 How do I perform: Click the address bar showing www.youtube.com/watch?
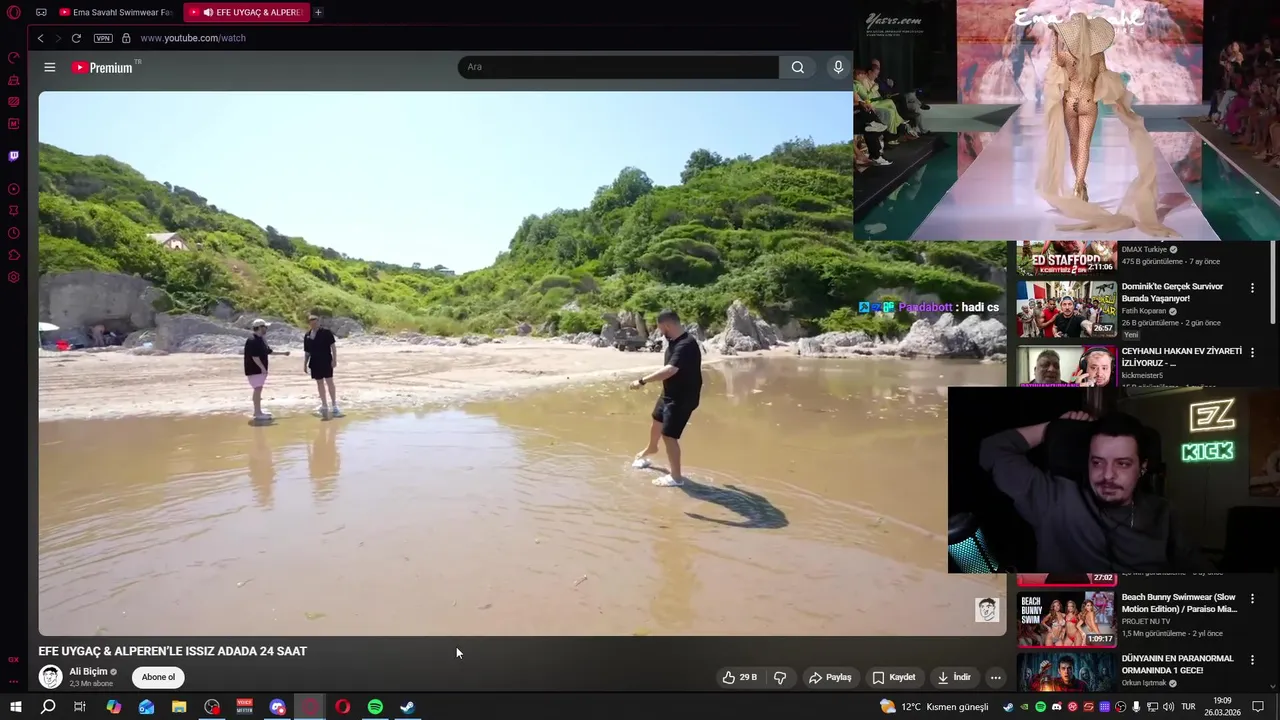coord(193,38)
